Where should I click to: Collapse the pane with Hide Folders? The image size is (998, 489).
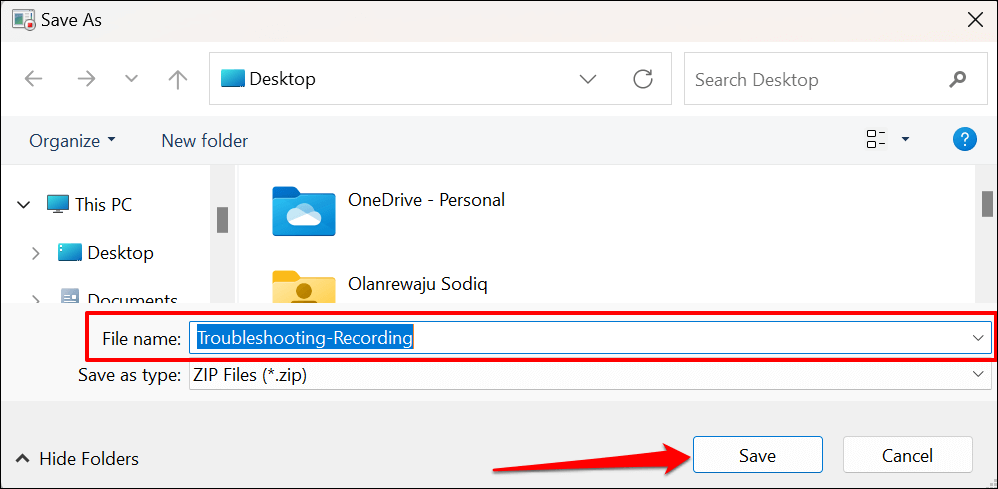point(77,459)
